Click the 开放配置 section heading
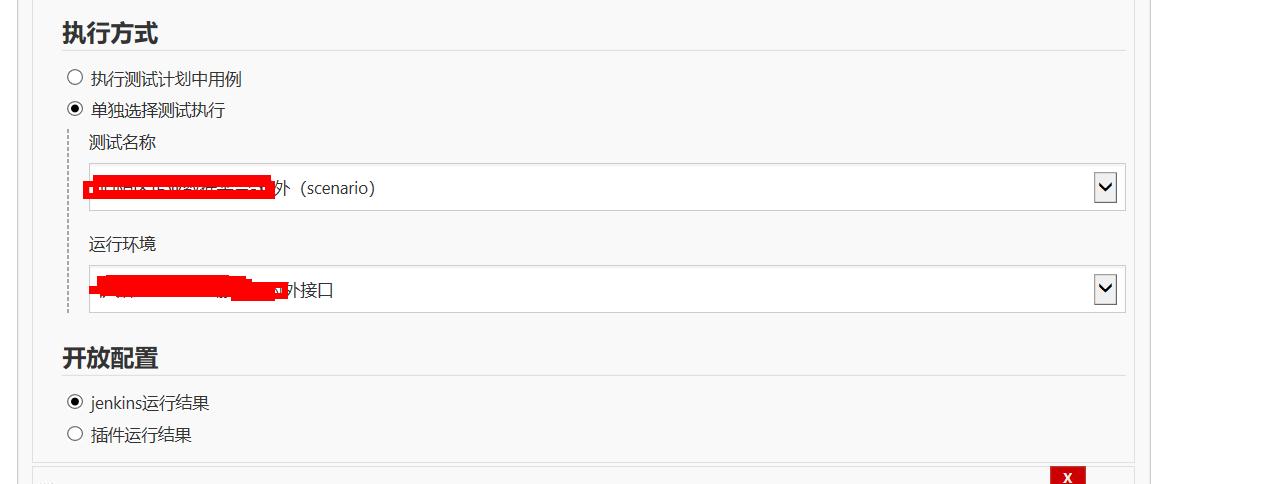Screen dimensions: 1272x484 click(x=110, y=358)
